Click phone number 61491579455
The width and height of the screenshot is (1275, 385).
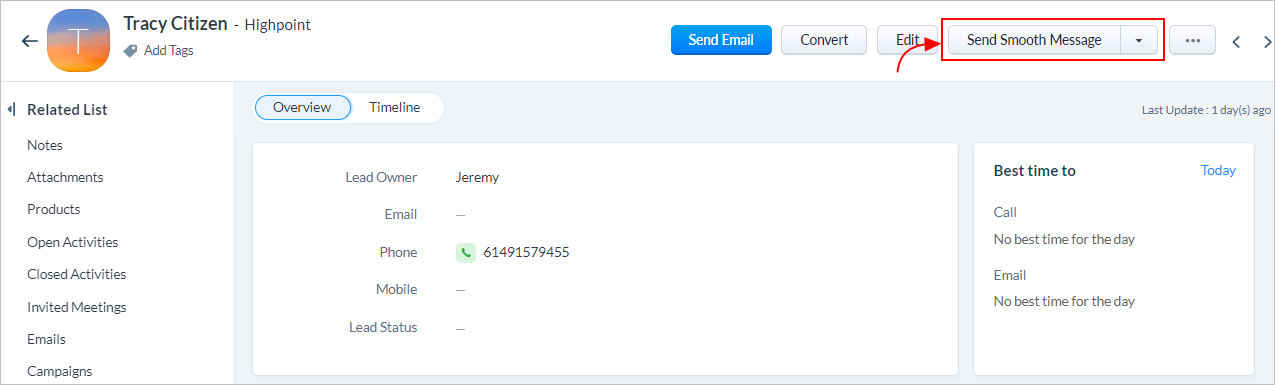[526, 252]
